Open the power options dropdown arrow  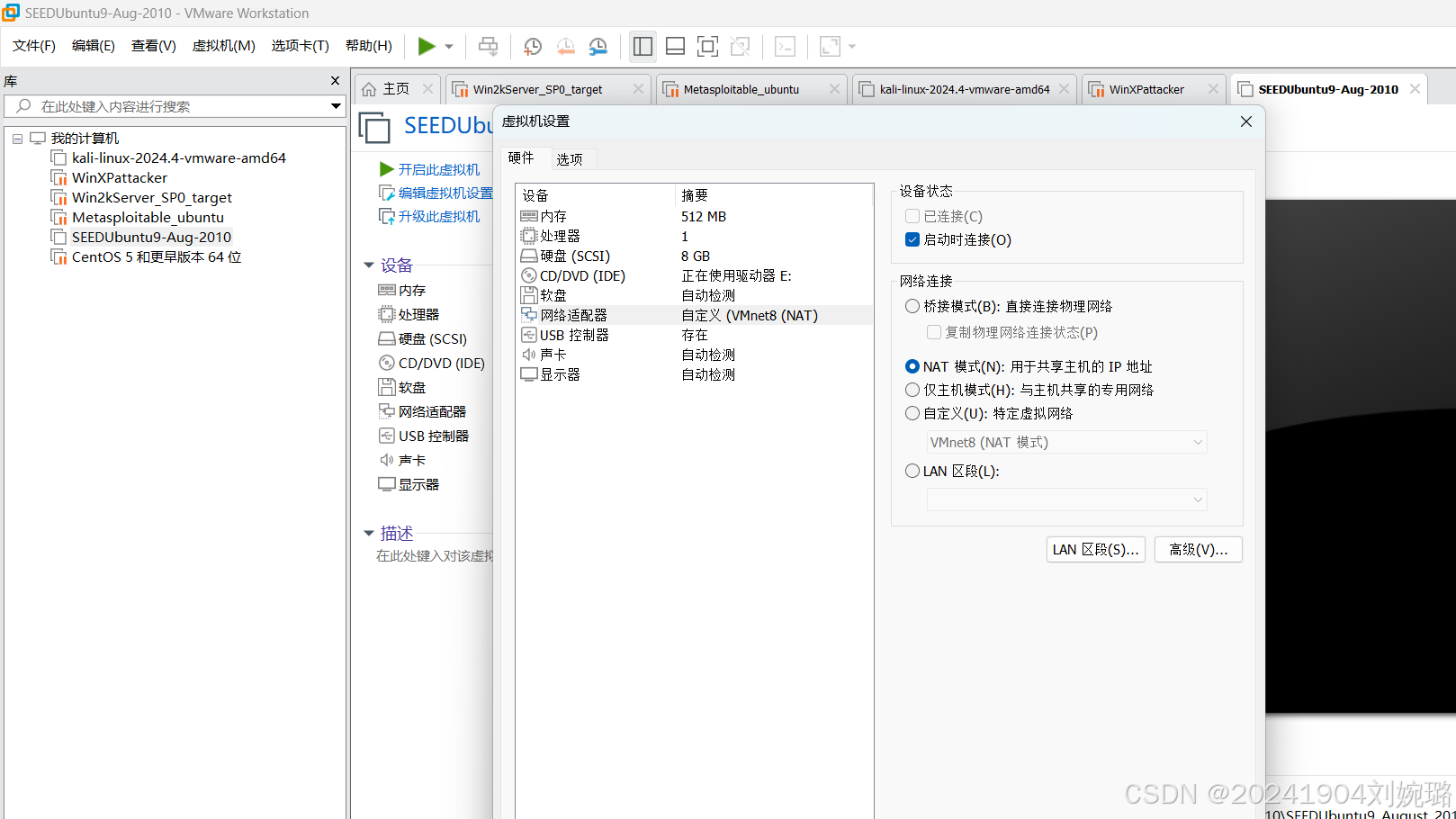(x=449, y=46)
